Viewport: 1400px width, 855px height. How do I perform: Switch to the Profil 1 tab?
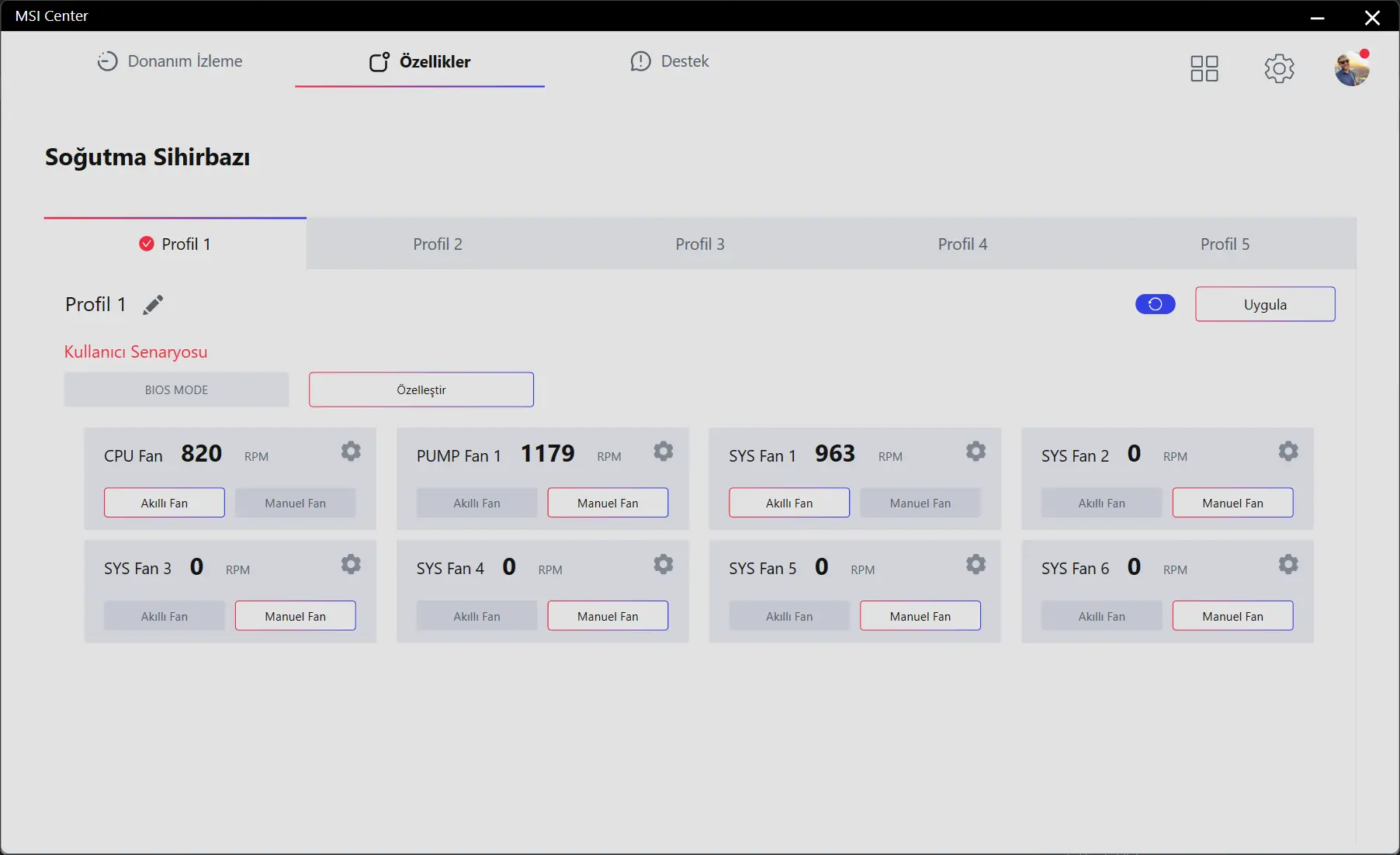coord(175,244)
